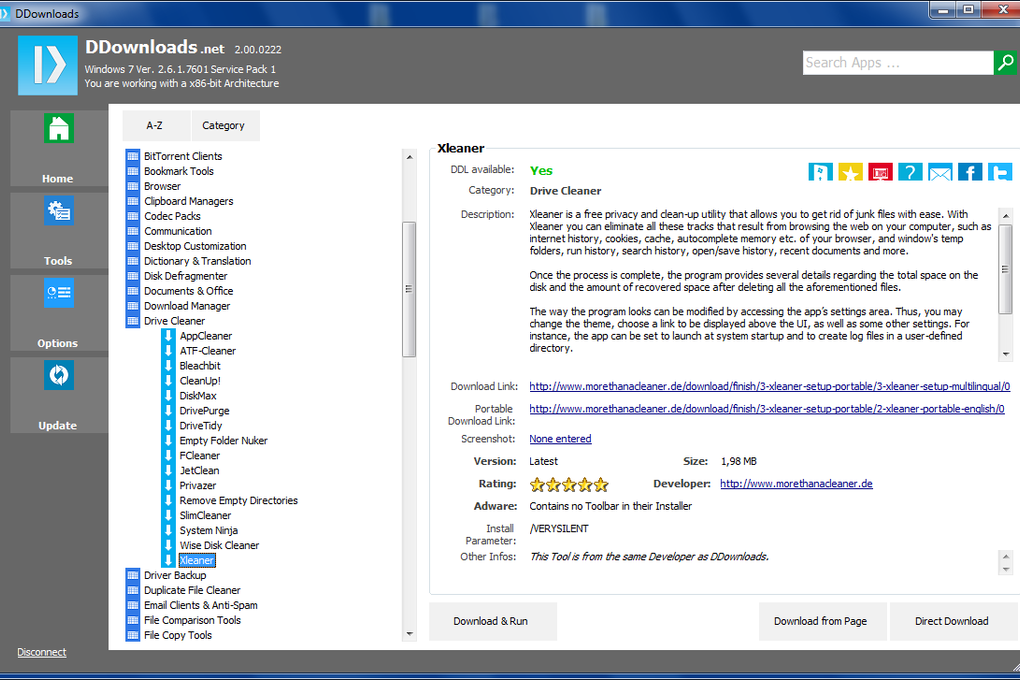This screenshot has width=1020, height=680.
Task: Click the category icon next to Browser
Action: pyautogui.click(x=133, y=186)
